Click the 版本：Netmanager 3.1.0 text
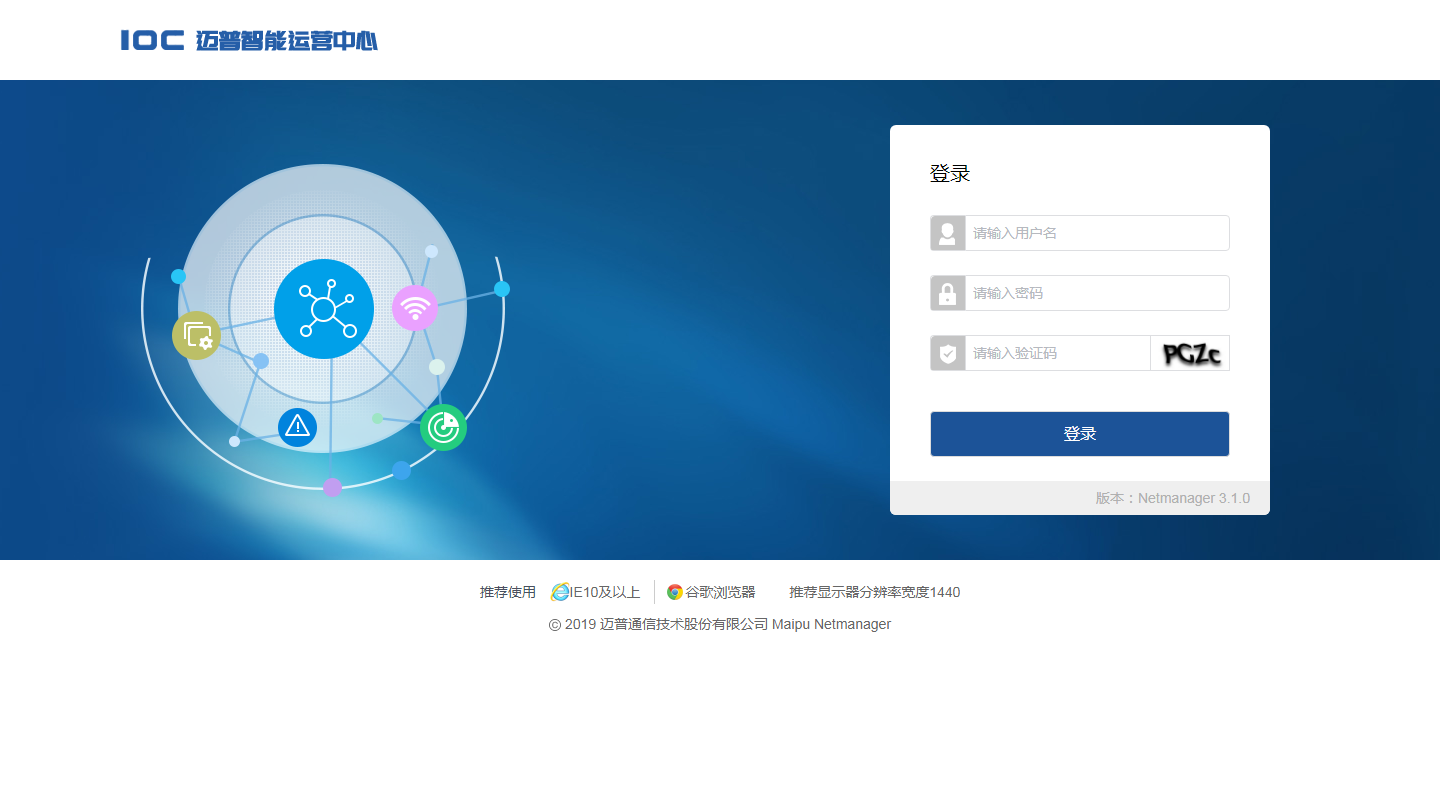Viewport: 1440px width, 789px height. click(x=1173, y=498)
